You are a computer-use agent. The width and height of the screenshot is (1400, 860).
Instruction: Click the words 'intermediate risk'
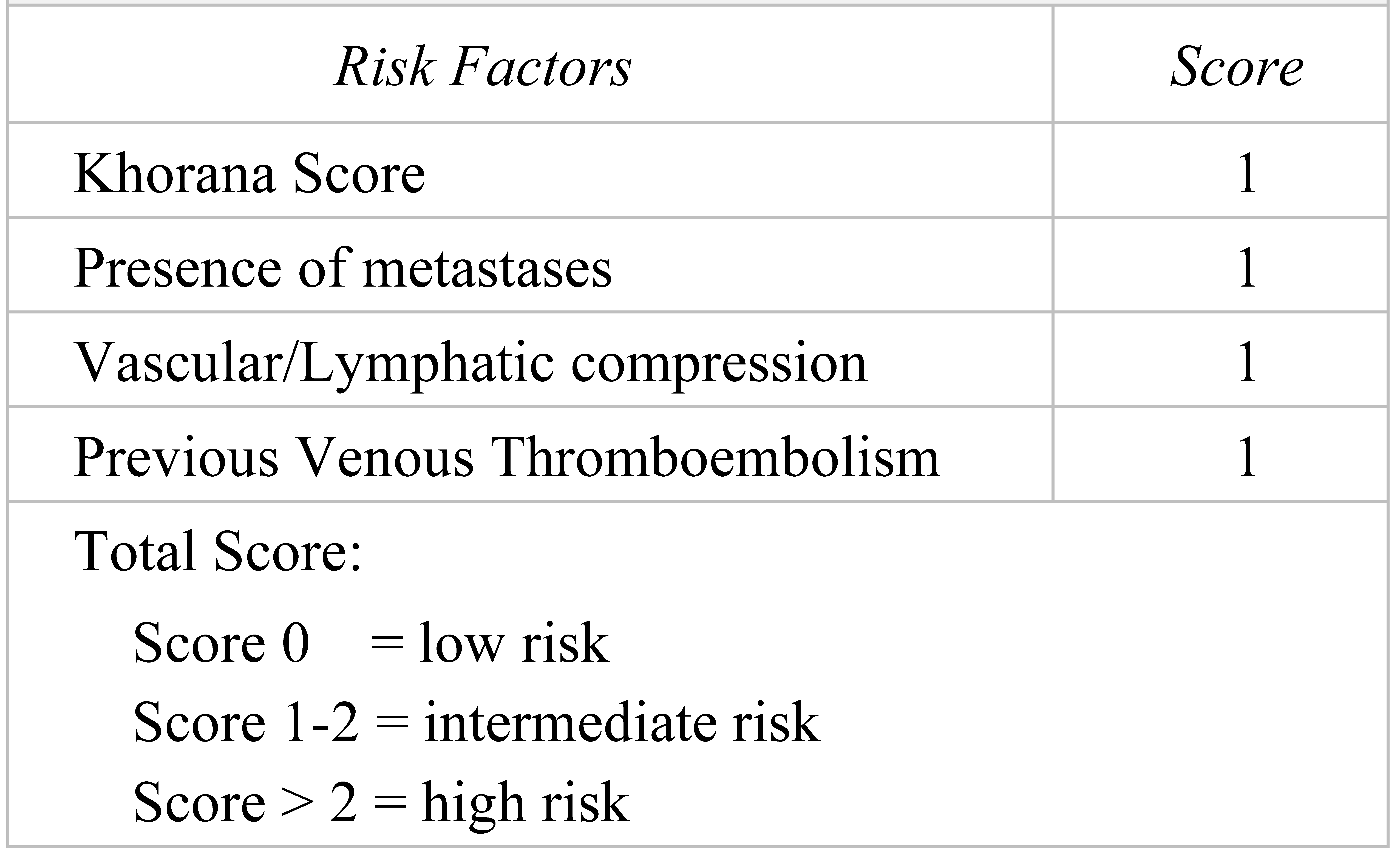[x=622, y=722]
